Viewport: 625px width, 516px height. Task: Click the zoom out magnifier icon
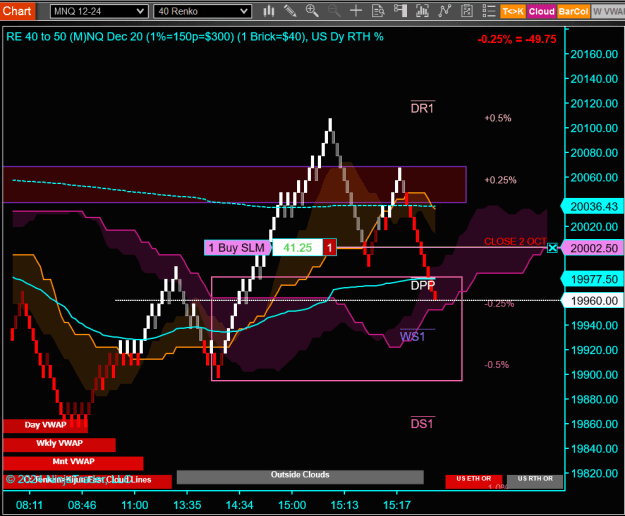334,11
